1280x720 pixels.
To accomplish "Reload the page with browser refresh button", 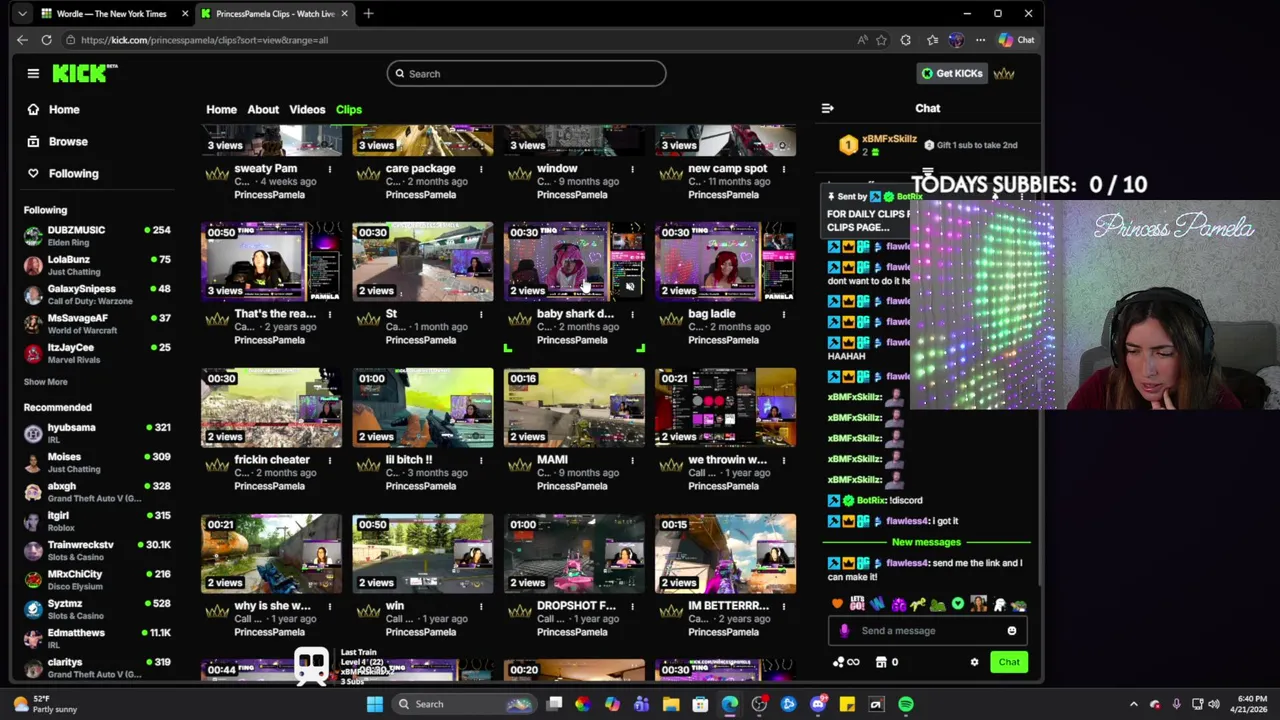I will [46, 40].
